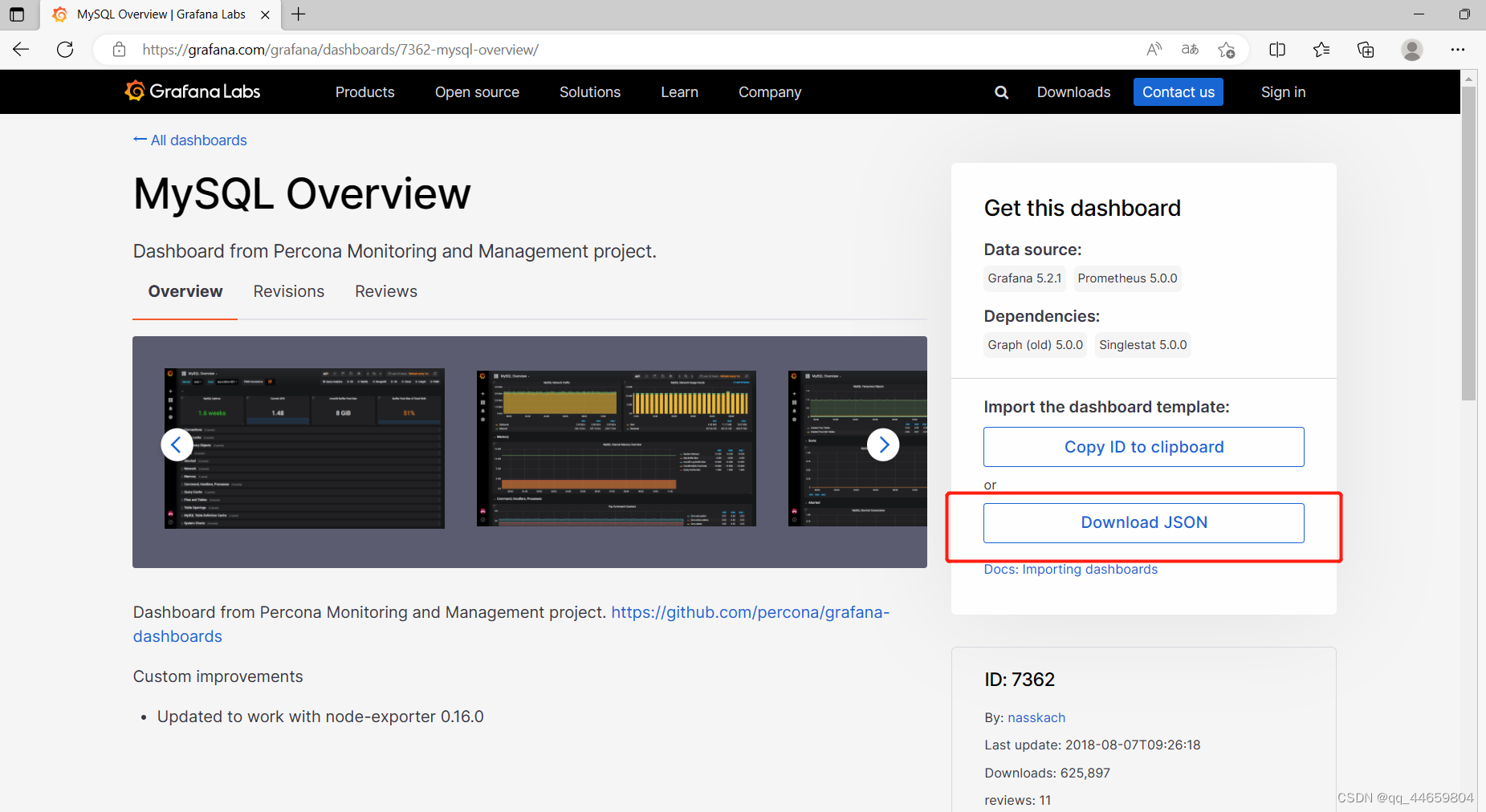Open the Company menu
This screenshot has width=1486, height=812.
pyautogui.click(x=770, y=92)
